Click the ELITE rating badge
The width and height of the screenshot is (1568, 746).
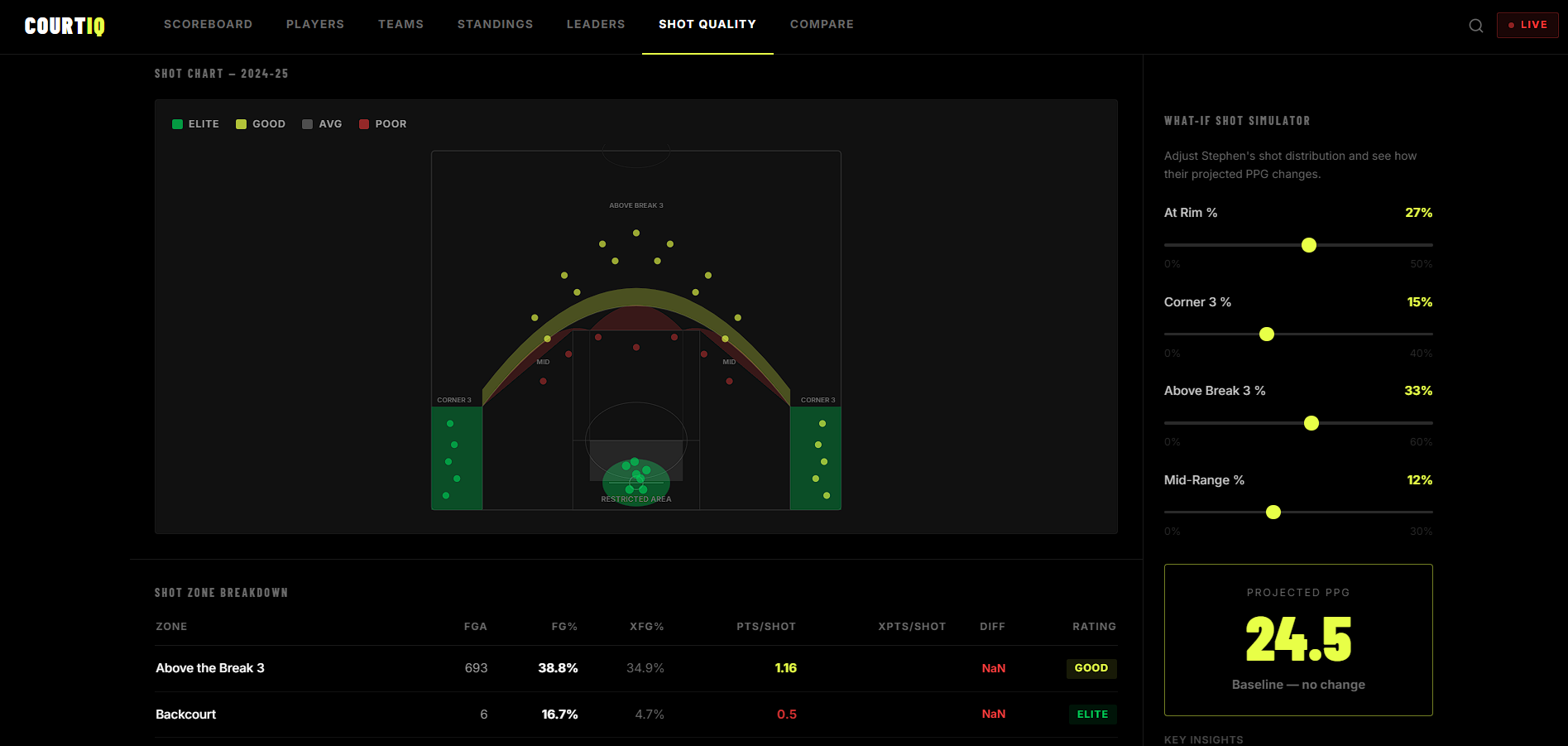pos(1092,715)
